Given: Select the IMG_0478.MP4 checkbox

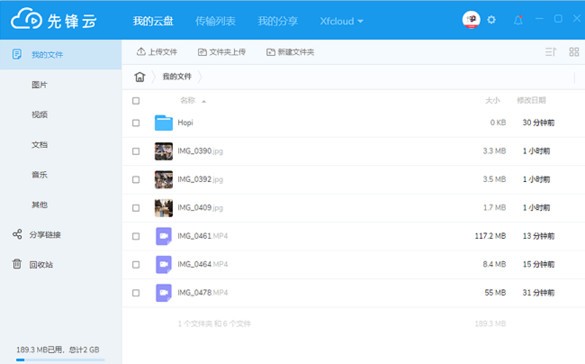Looking at the screenshot, I should pyautogui.click(x=136, y=293).
